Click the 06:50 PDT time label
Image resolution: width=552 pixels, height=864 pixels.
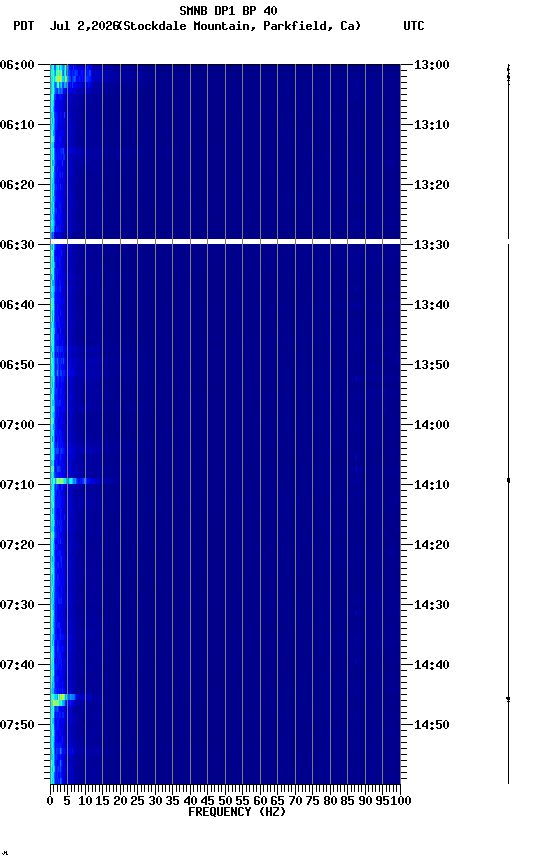click(x=17, y=365)
